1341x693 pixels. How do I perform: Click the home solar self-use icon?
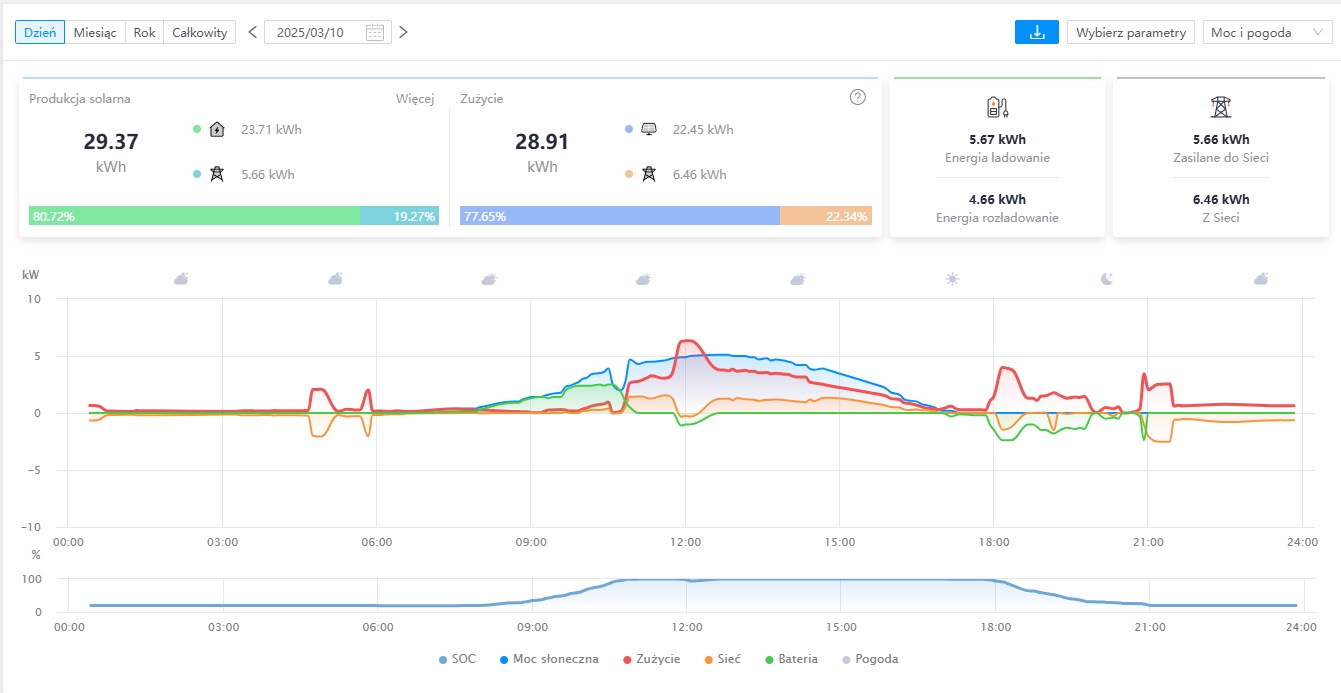pos(217,129)
